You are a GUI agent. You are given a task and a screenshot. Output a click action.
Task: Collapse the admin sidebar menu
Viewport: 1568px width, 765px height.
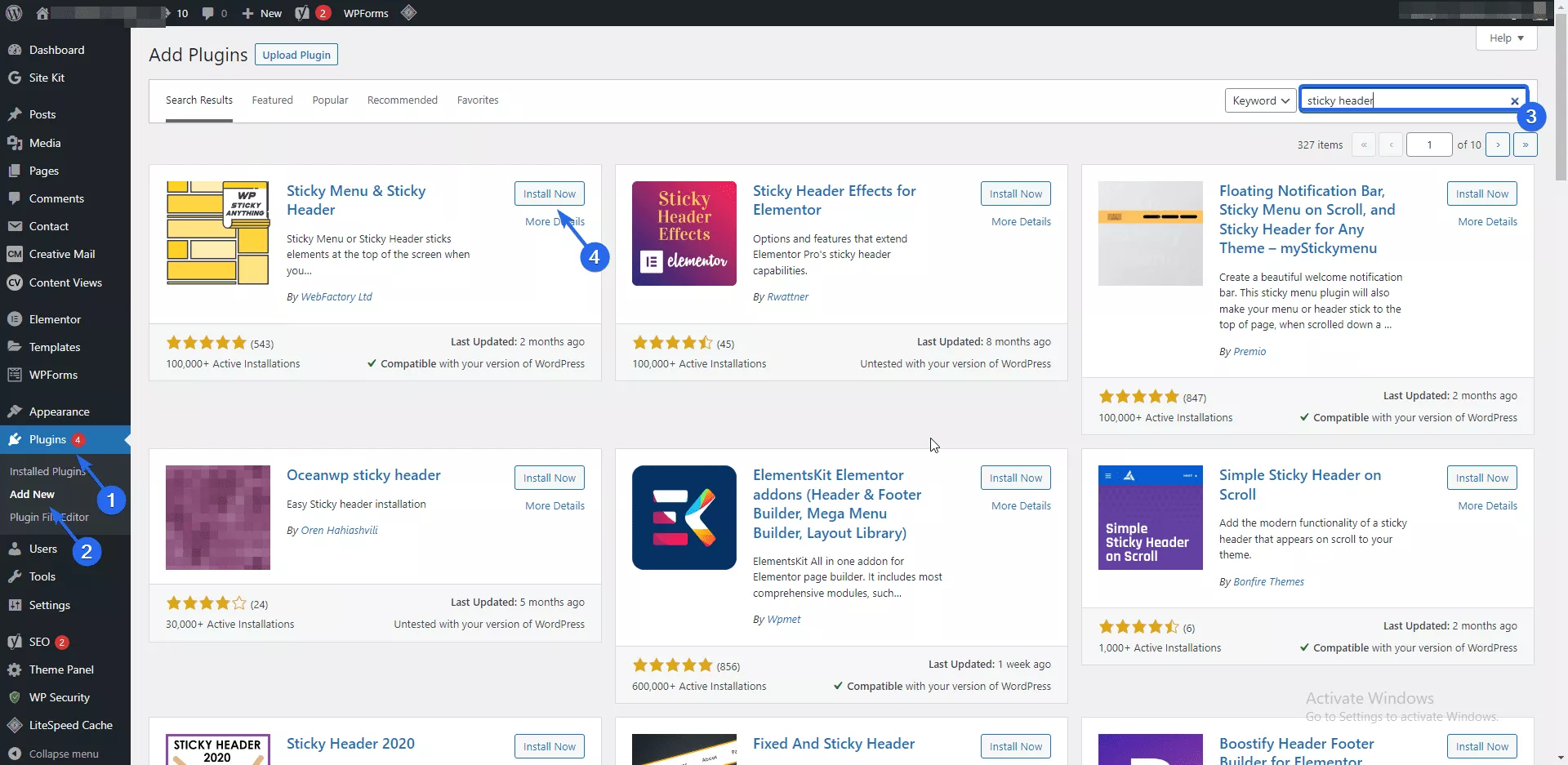click(63, 754)
